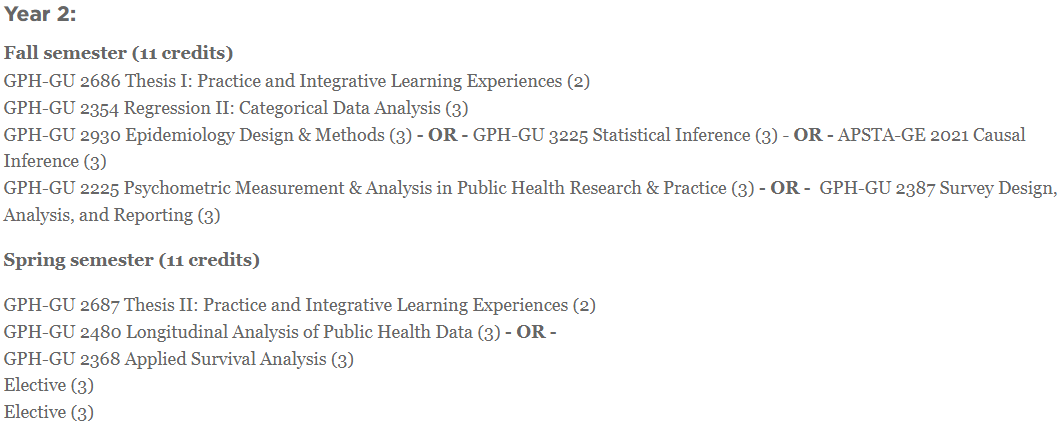Click the last Elective (3) line
Screen dimensions: 1064x428
coord(49,412)
